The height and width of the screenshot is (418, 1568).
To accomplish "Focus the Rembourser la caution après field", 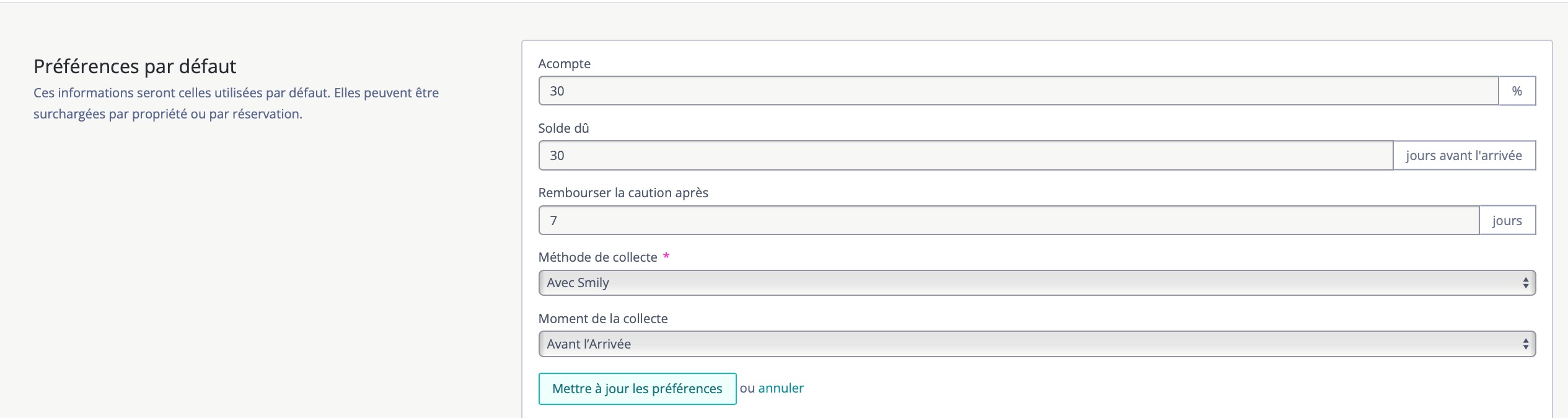I will pos(1008,220).
